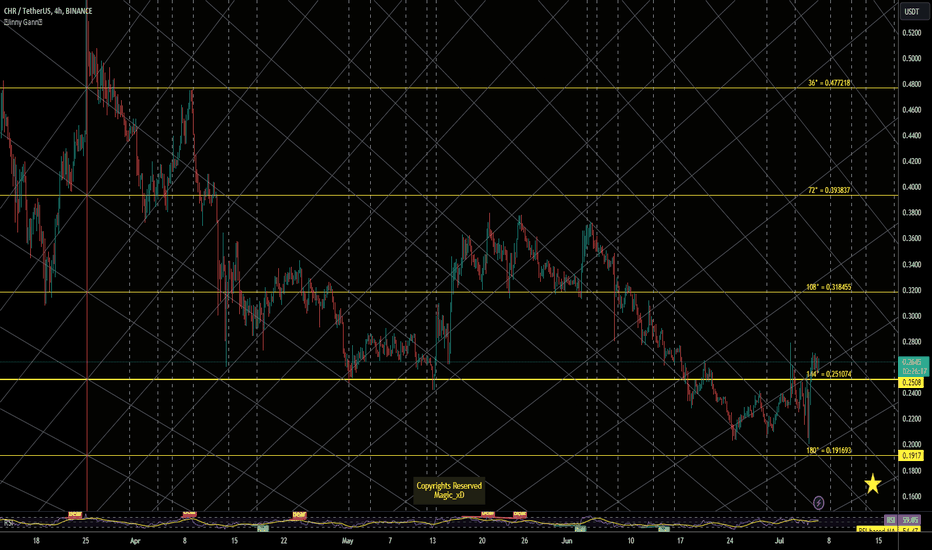Image resolution: width=932 pixels, height=550 pixels.
Task: Click the Jun label on time axis
Action: [567, 541]
